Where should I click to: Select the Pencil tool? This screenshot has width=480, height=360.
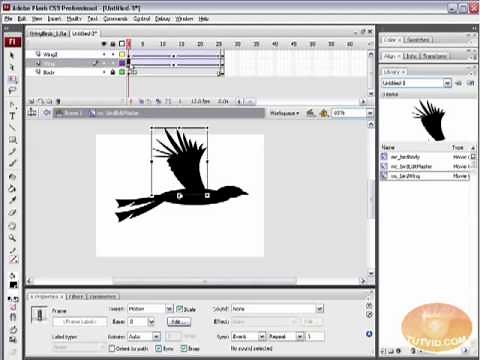pos(12,152)
